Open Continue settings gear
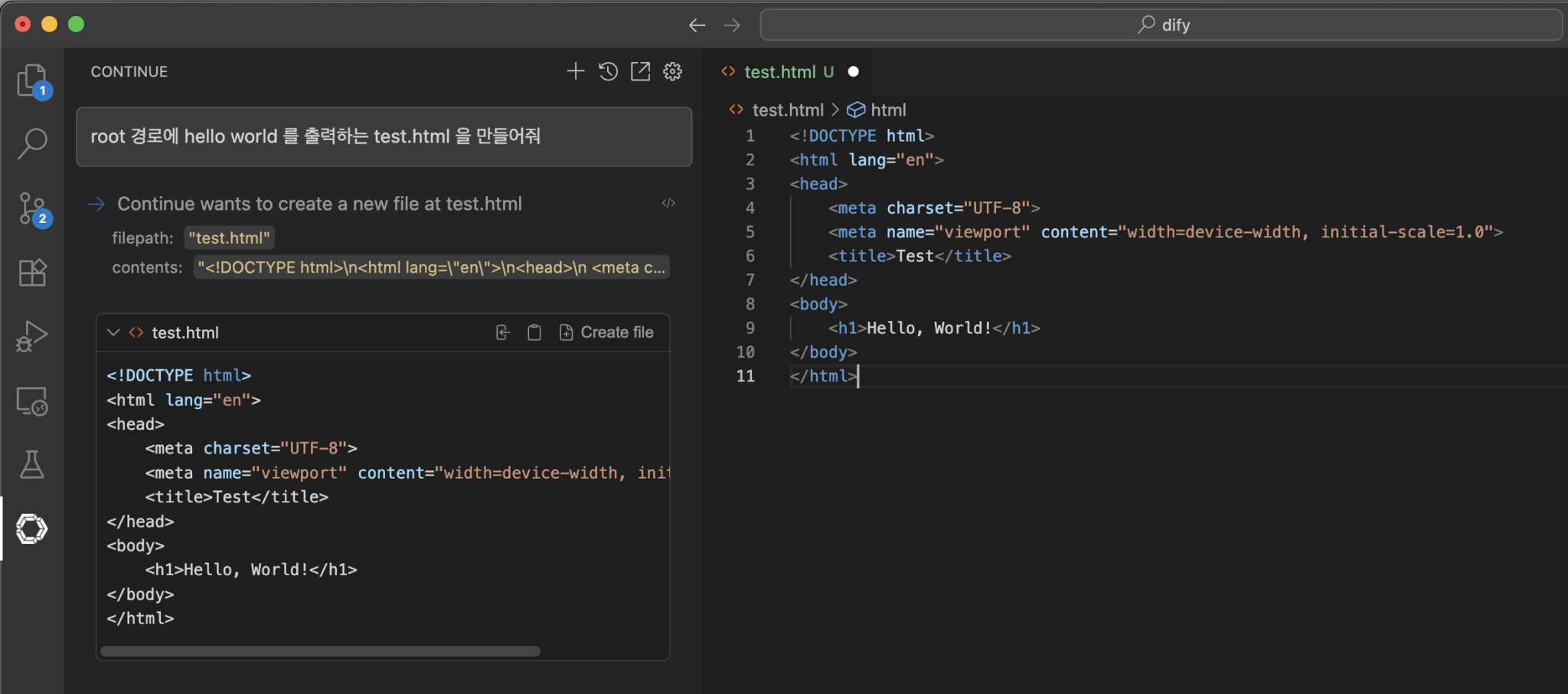Image resolution: width=1568 pixels, height=694 pixels. [671, 70]
